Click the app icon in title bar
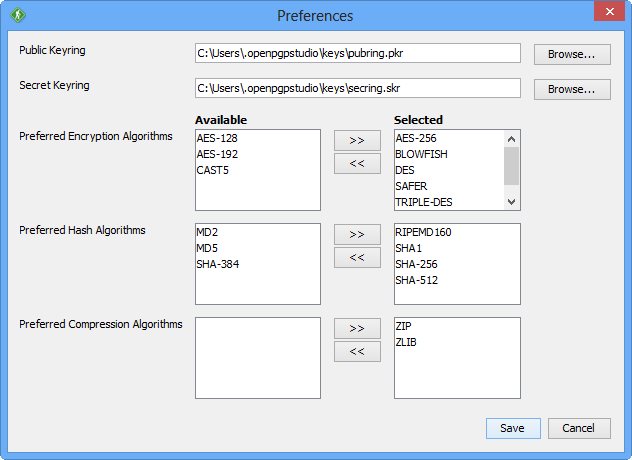The width and height of the screenshot is (632, 460). pyautogui.click(x=17, y=15)
